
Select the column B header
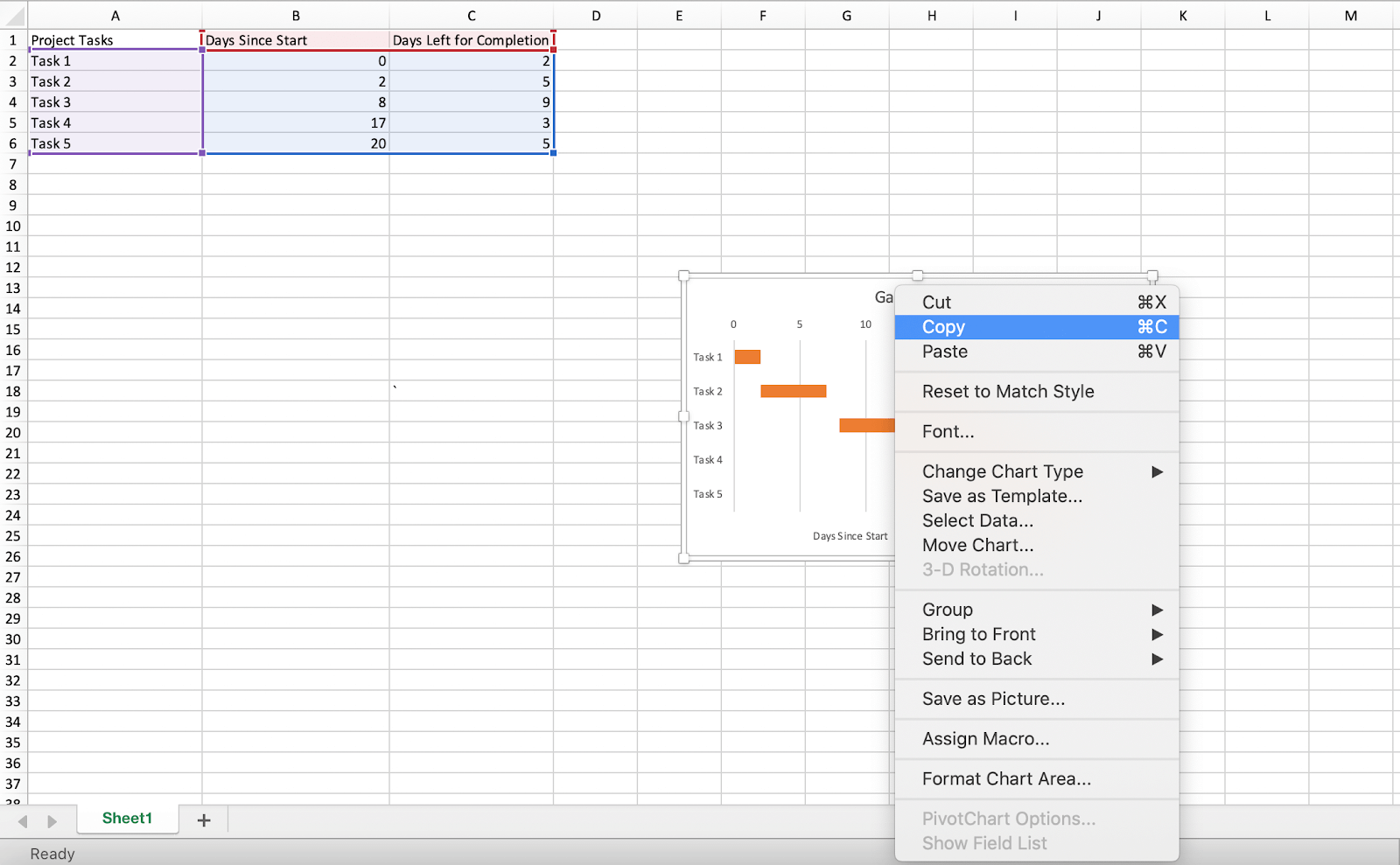pos(296,15)
